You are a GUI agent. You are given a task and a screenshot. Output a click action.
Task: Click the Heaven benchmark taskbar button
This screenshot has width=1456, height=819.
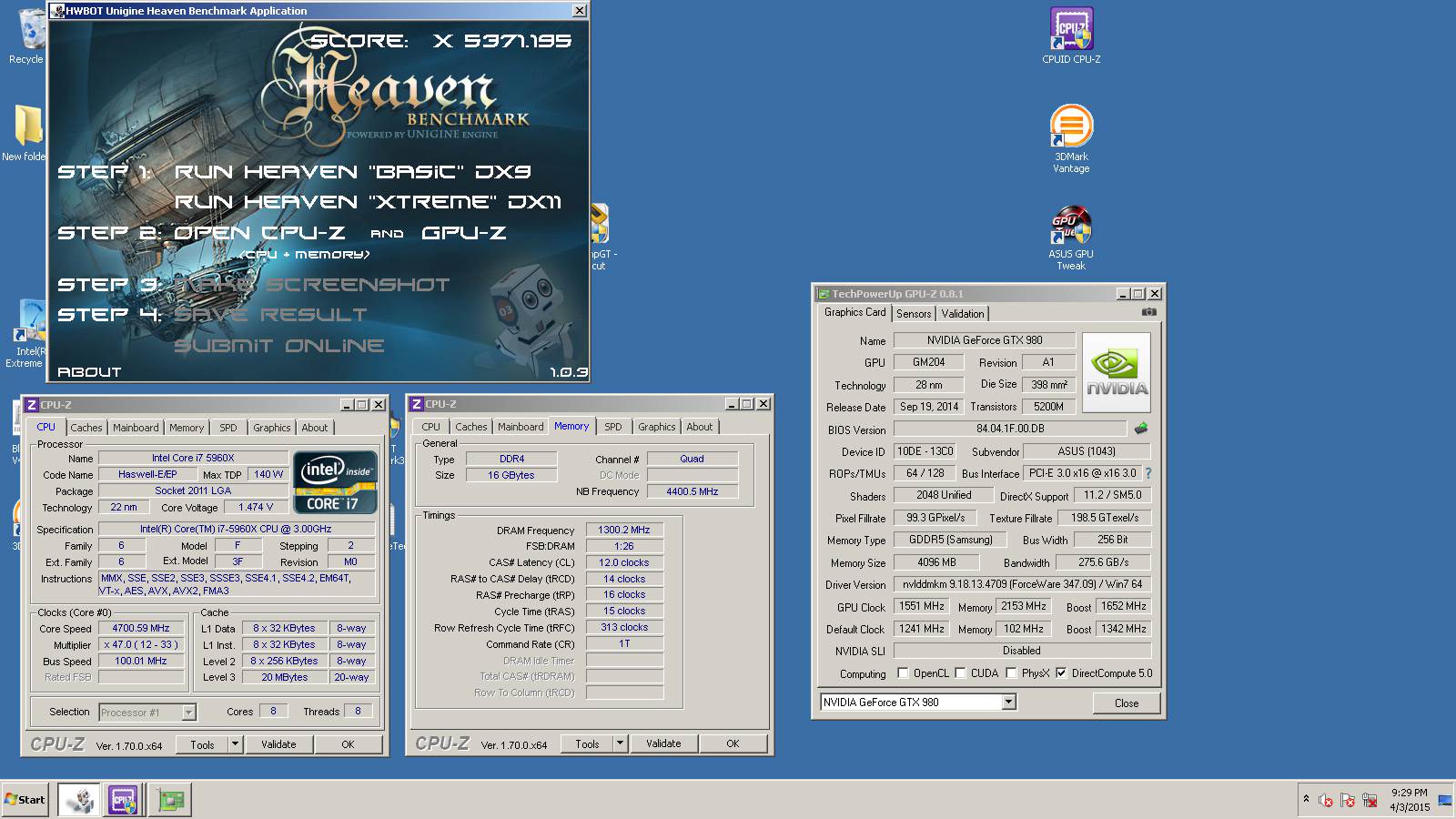coord(79,800)
